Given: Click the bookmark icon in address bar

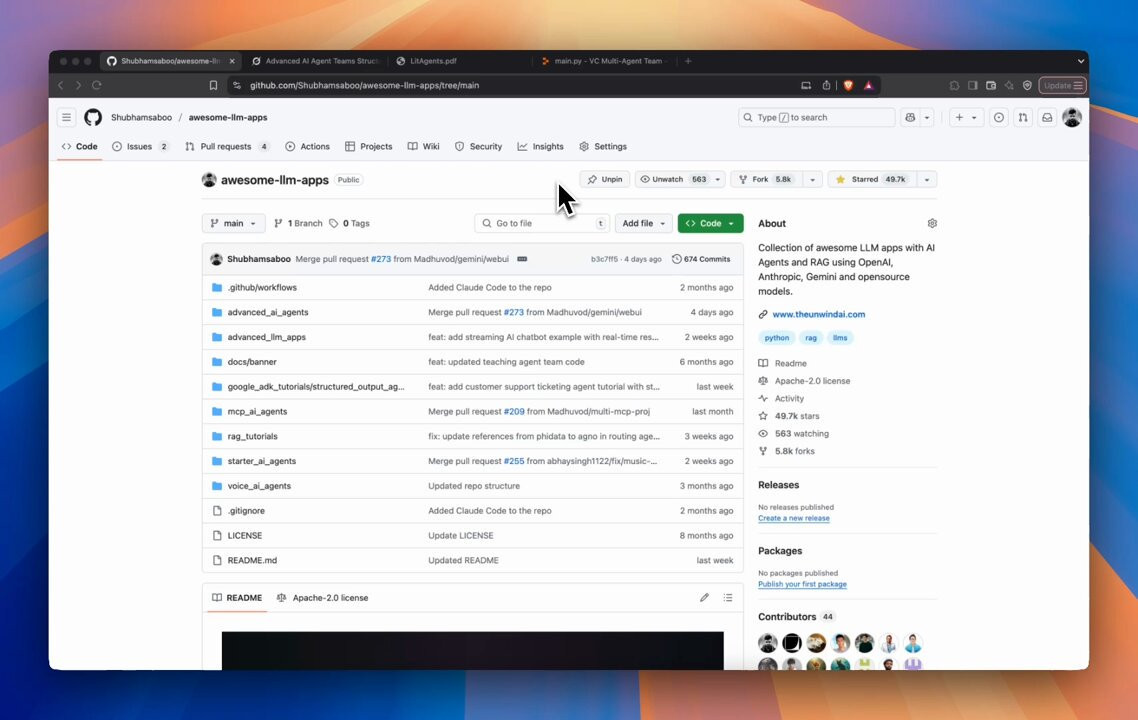Looking at the screenshot, I should click(x=213, y=85).
